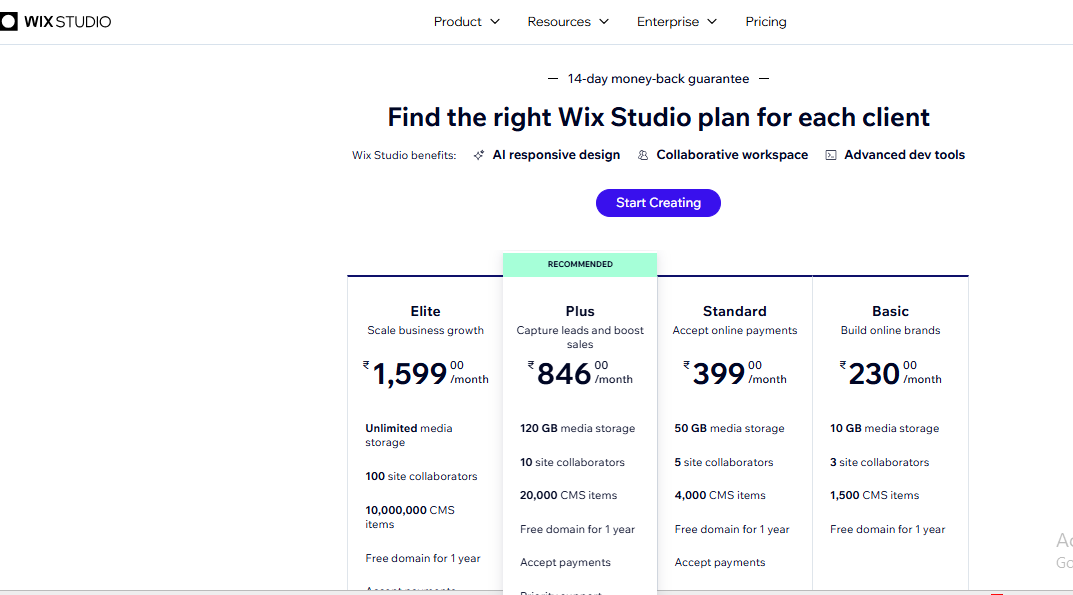Click the Advanced dev tools terminal icon

pyautogui.click(x=831, y=155)
